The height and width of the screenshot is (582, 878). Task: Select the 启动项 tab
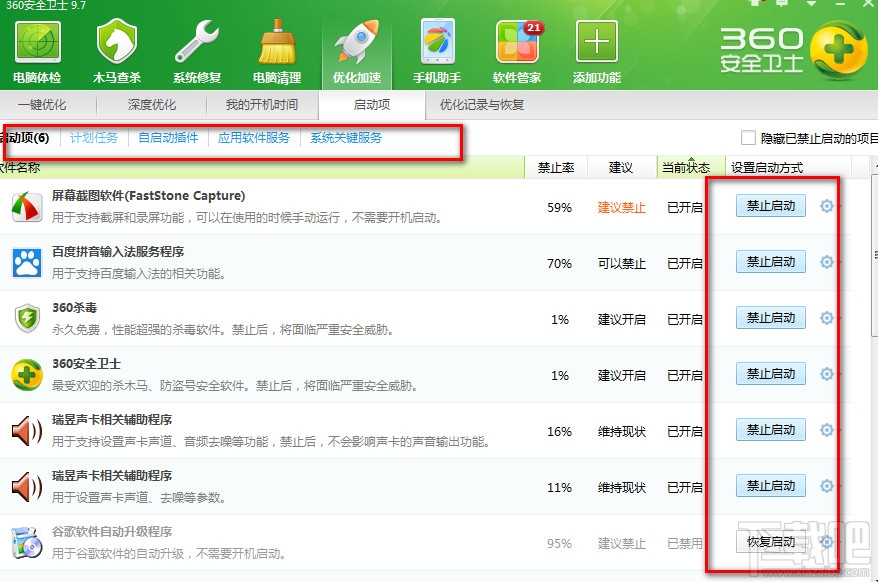tap(372, 105)
